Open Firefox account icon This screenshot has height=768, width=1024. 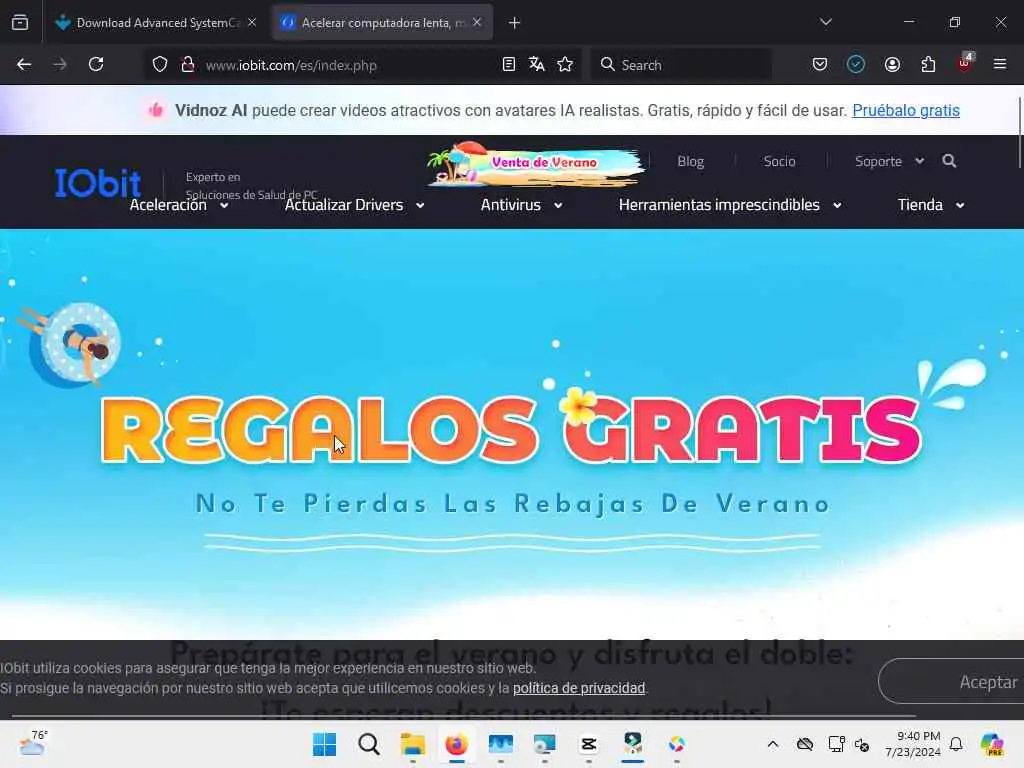pos(893,65)
